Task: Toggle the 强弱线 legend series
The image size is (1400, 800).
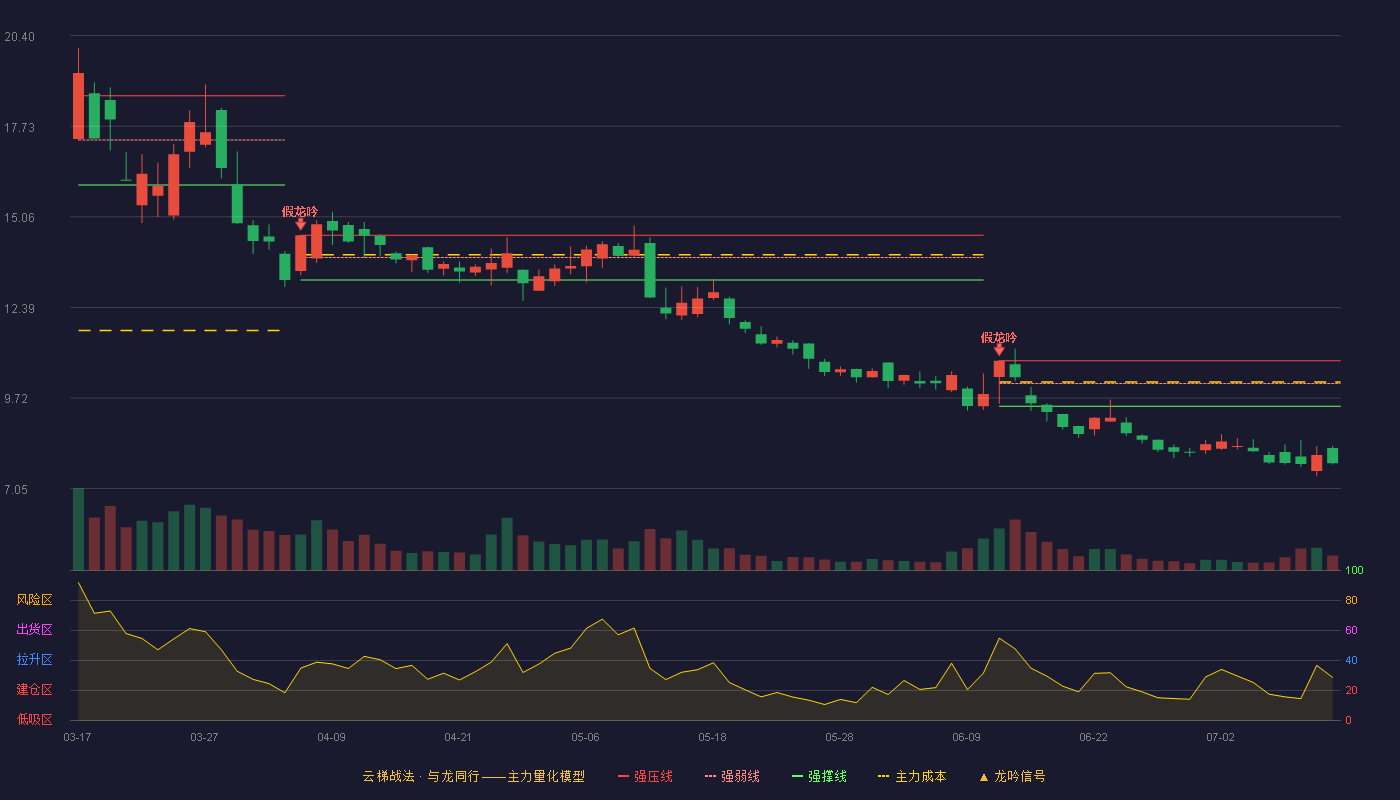Action: (x=732, y=776)
